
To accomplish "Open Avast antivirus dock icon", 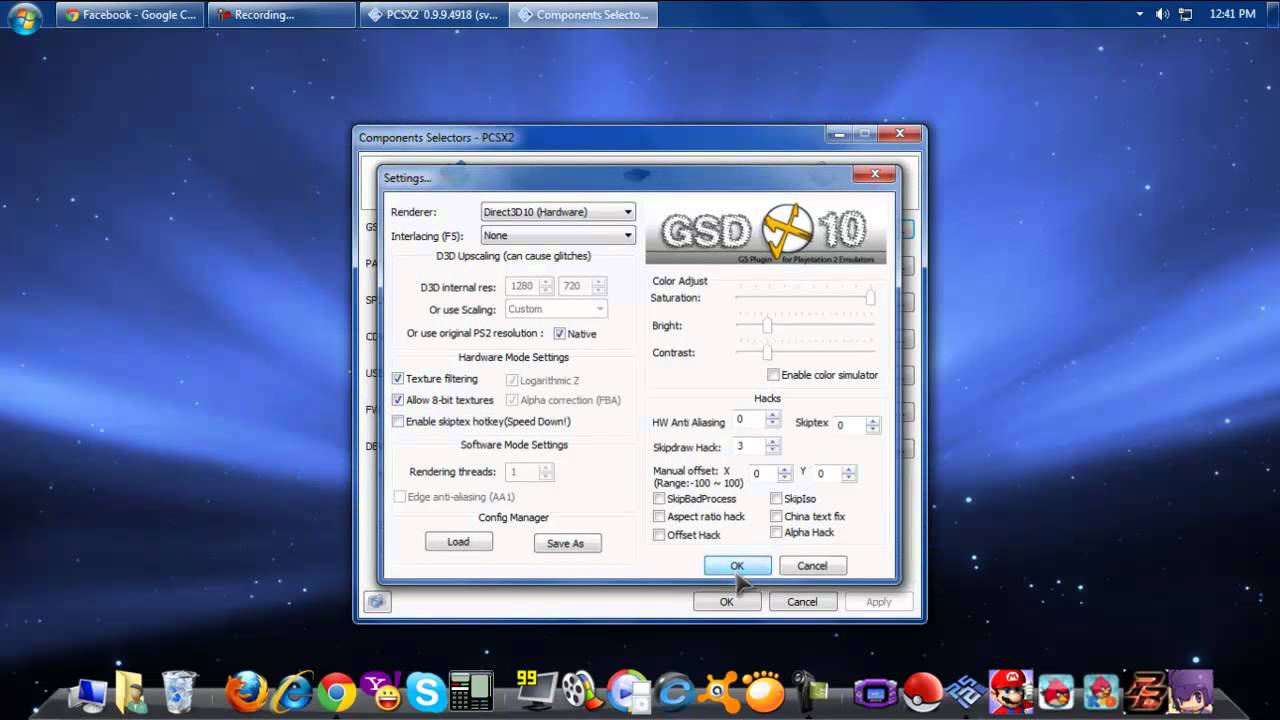I will coord(719,692).
